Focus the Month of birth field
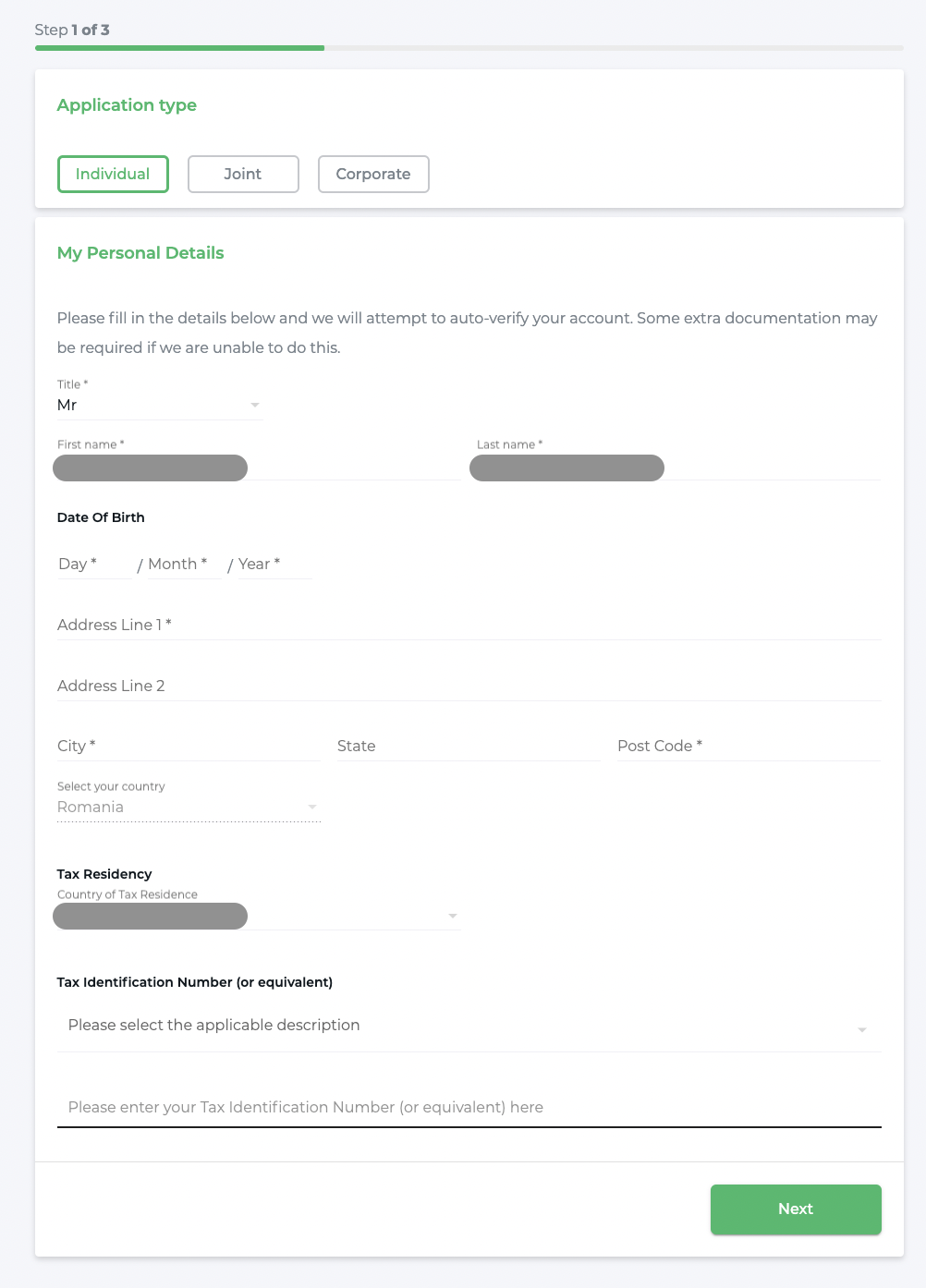The width and height of the screenshot is (926, 1288). pos(181,564)
